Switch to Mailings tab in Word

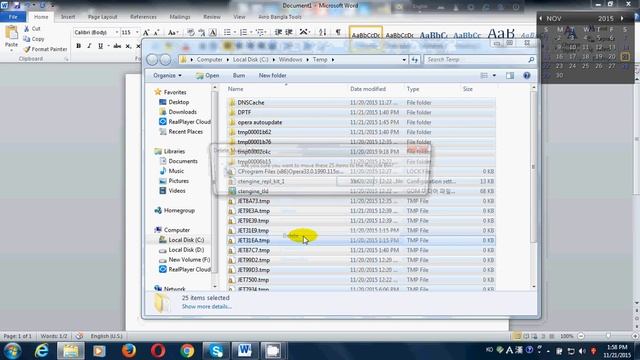(180, 17)
